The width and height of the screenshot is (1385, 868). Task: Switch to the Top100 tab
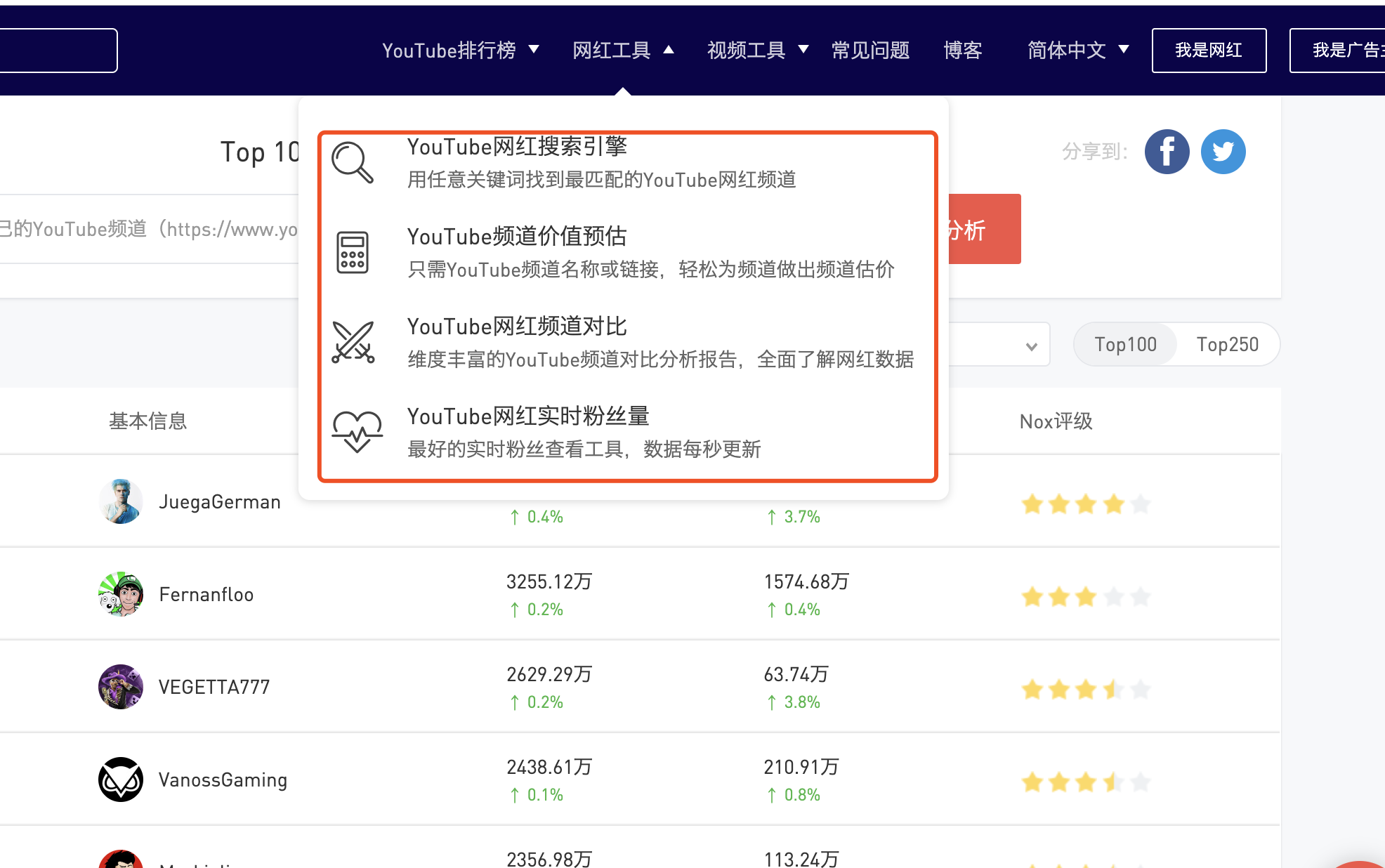[1125, 345]
